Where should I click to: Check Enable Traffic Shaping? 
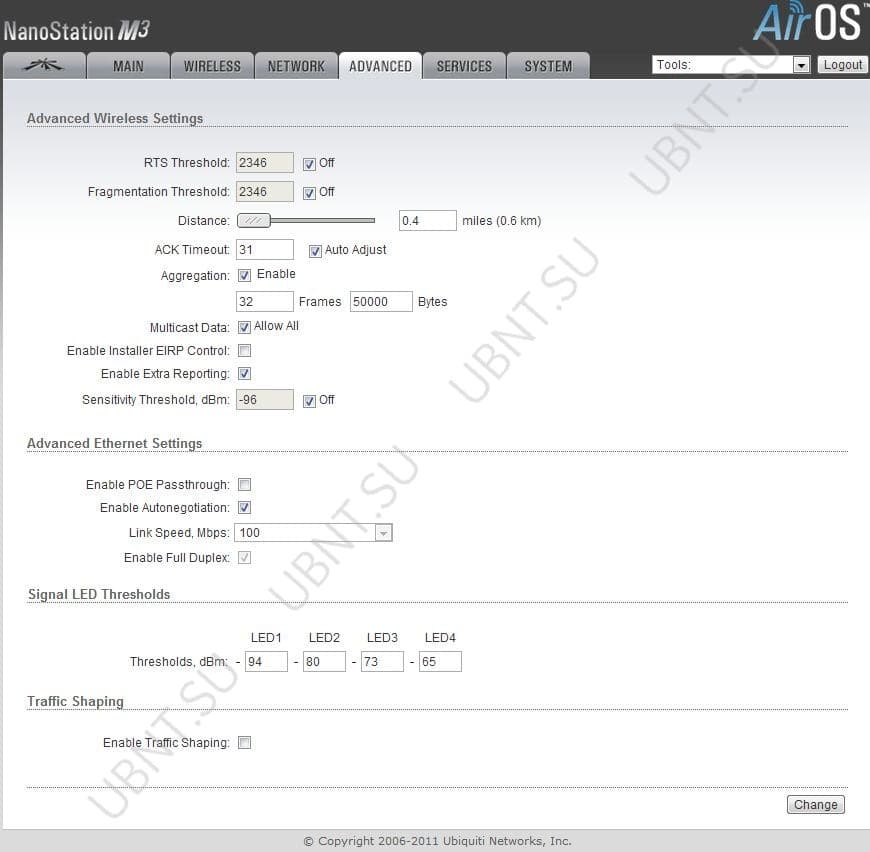(x=244, y=742)
